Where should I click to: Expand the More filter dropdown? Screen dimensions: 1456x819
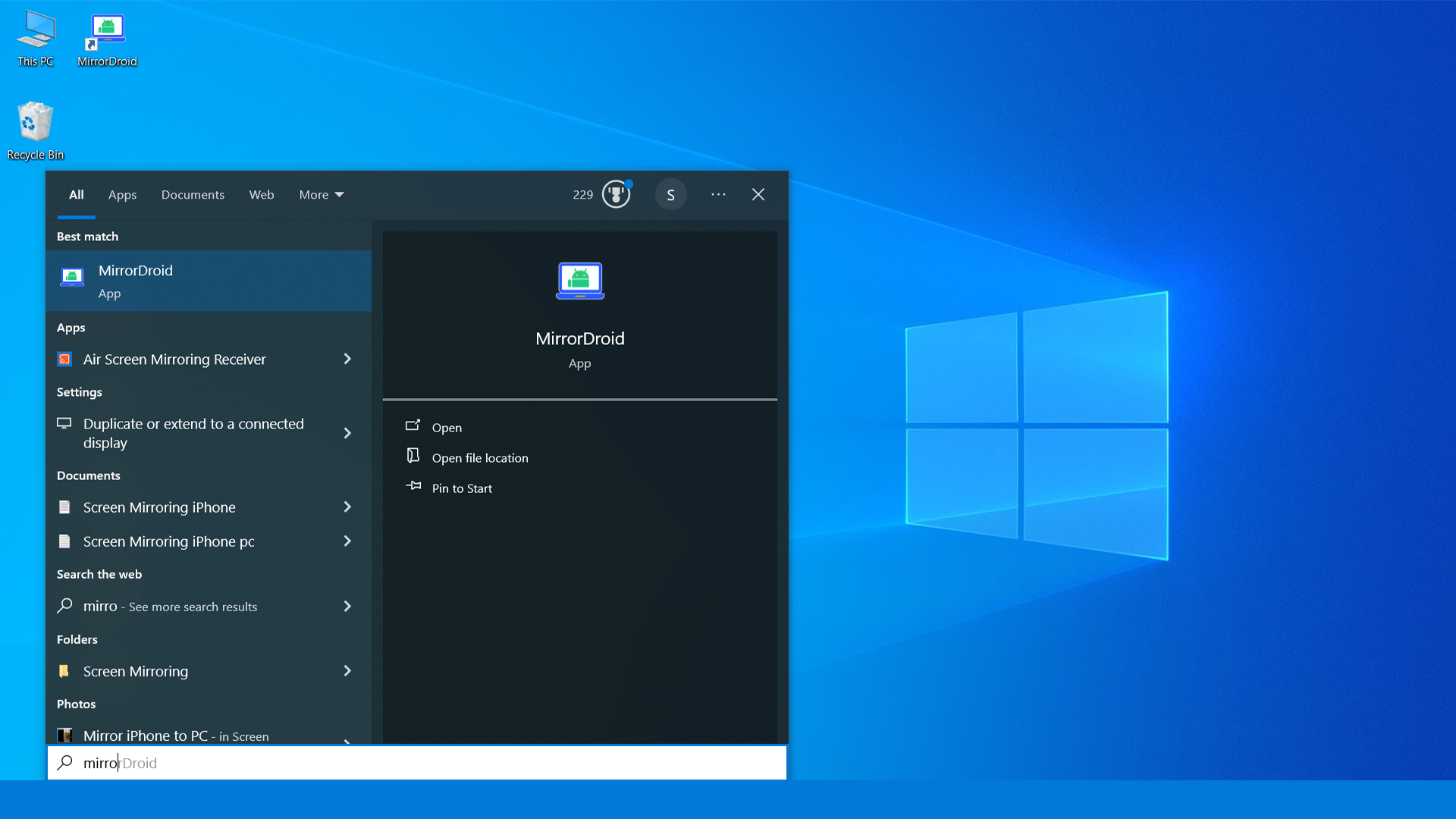(x=322, y=195)
